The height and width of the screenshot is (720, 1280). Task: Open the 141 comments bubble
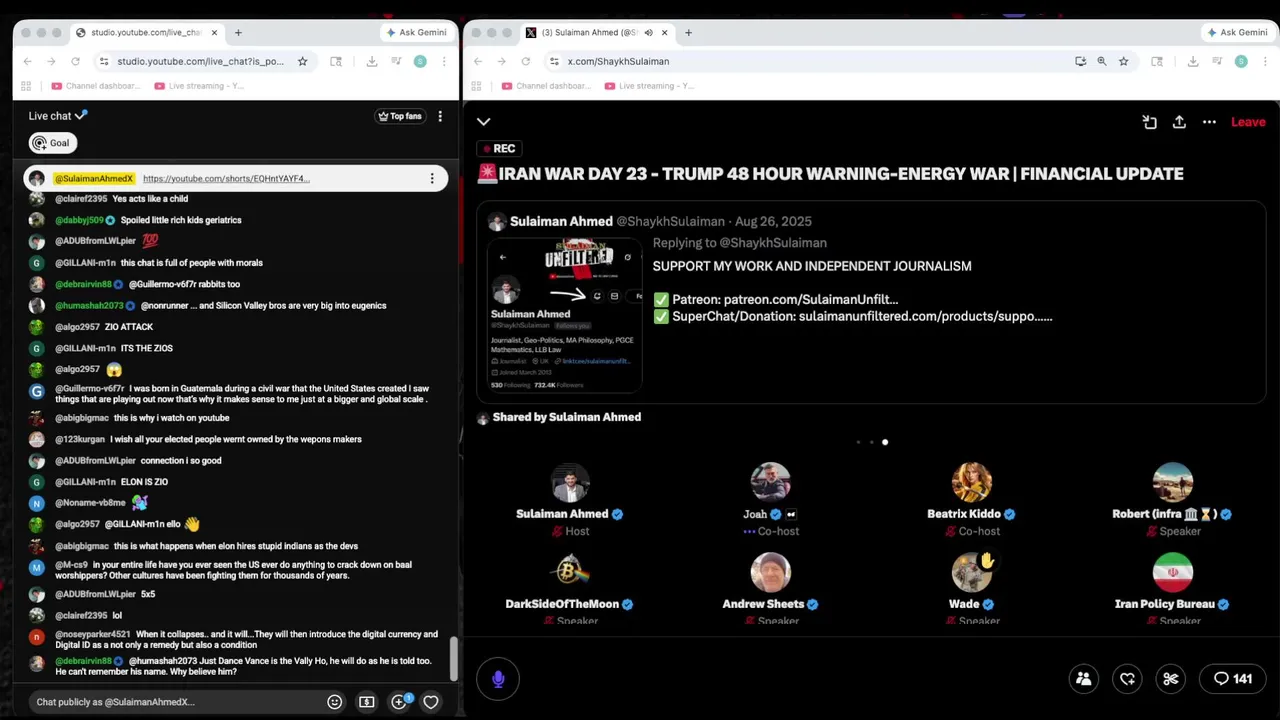pos(1233,679)
